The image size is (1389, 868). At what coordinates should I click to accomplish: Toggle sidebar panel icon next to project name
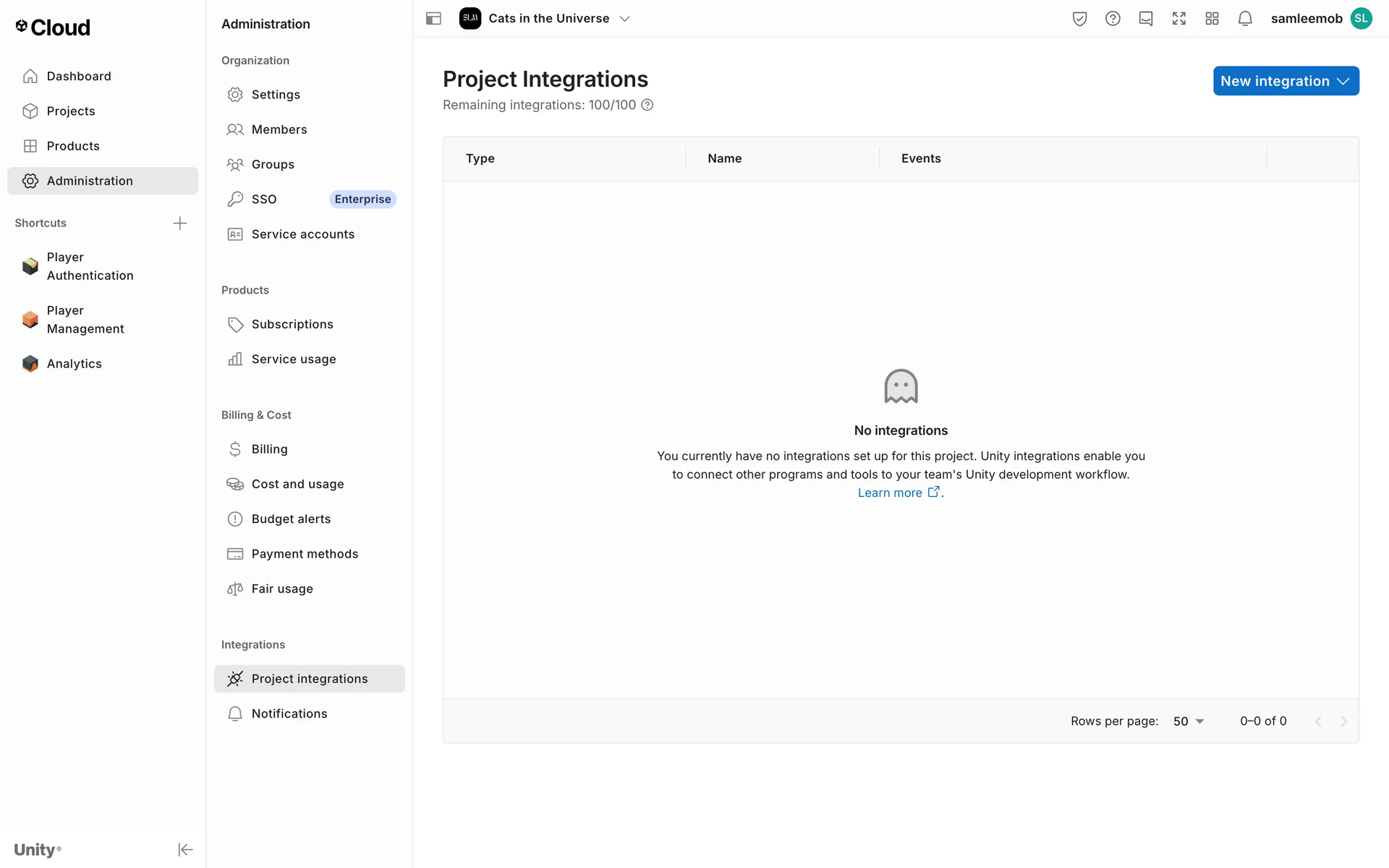(x=433, y=19)
